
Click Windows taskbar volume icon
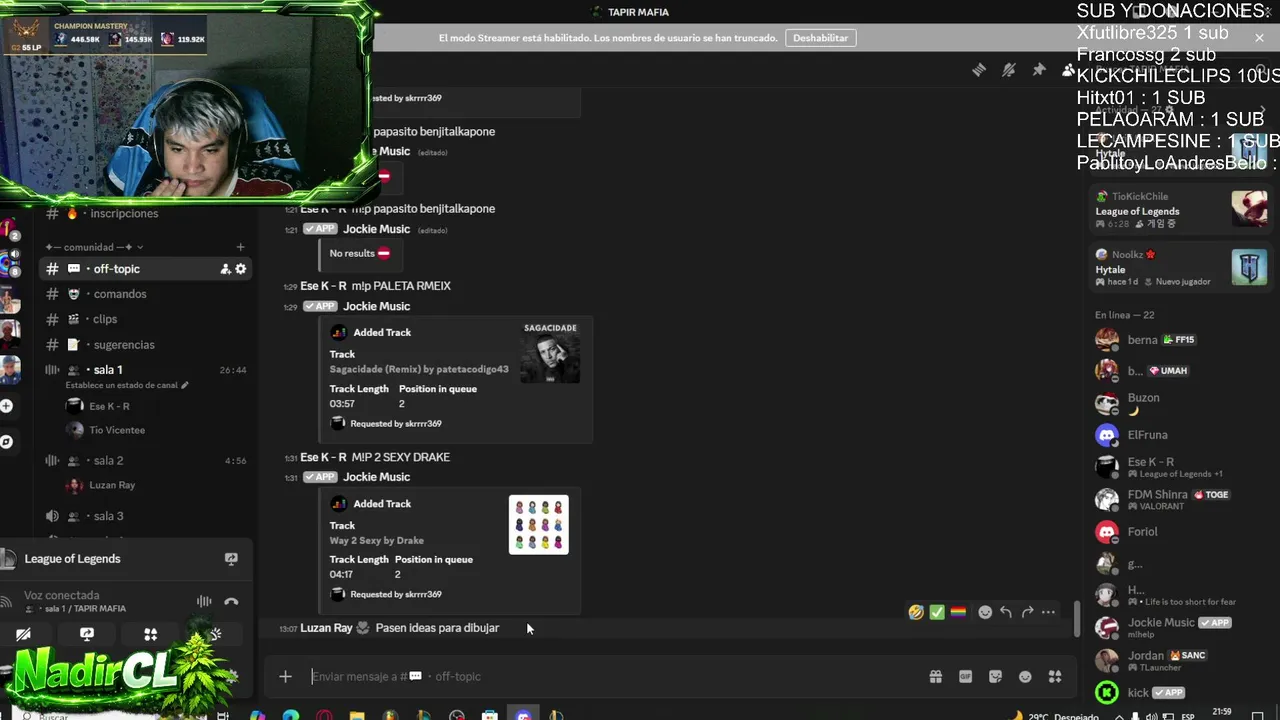tap(1150, 716)
